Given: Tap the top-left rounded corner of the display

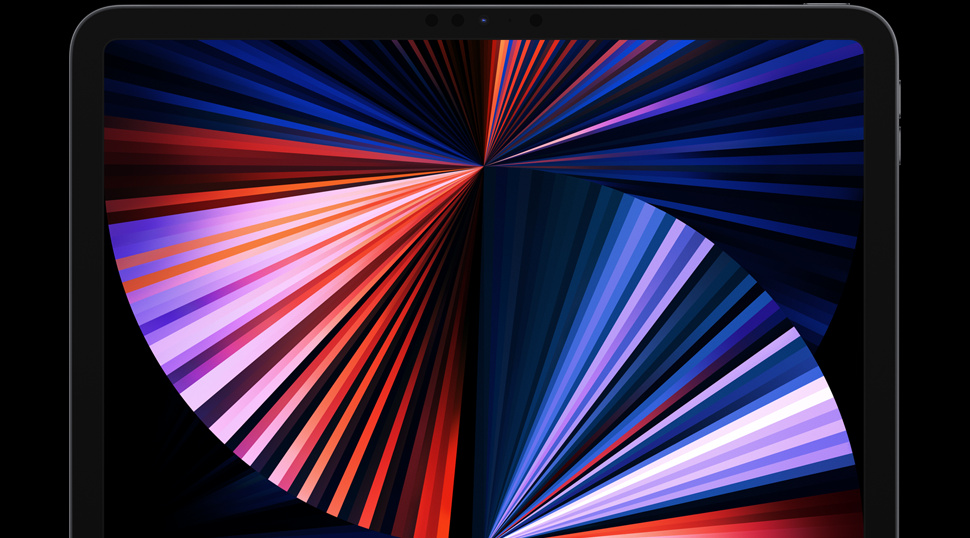Looking at the screenshot, I should click(110, 46).
